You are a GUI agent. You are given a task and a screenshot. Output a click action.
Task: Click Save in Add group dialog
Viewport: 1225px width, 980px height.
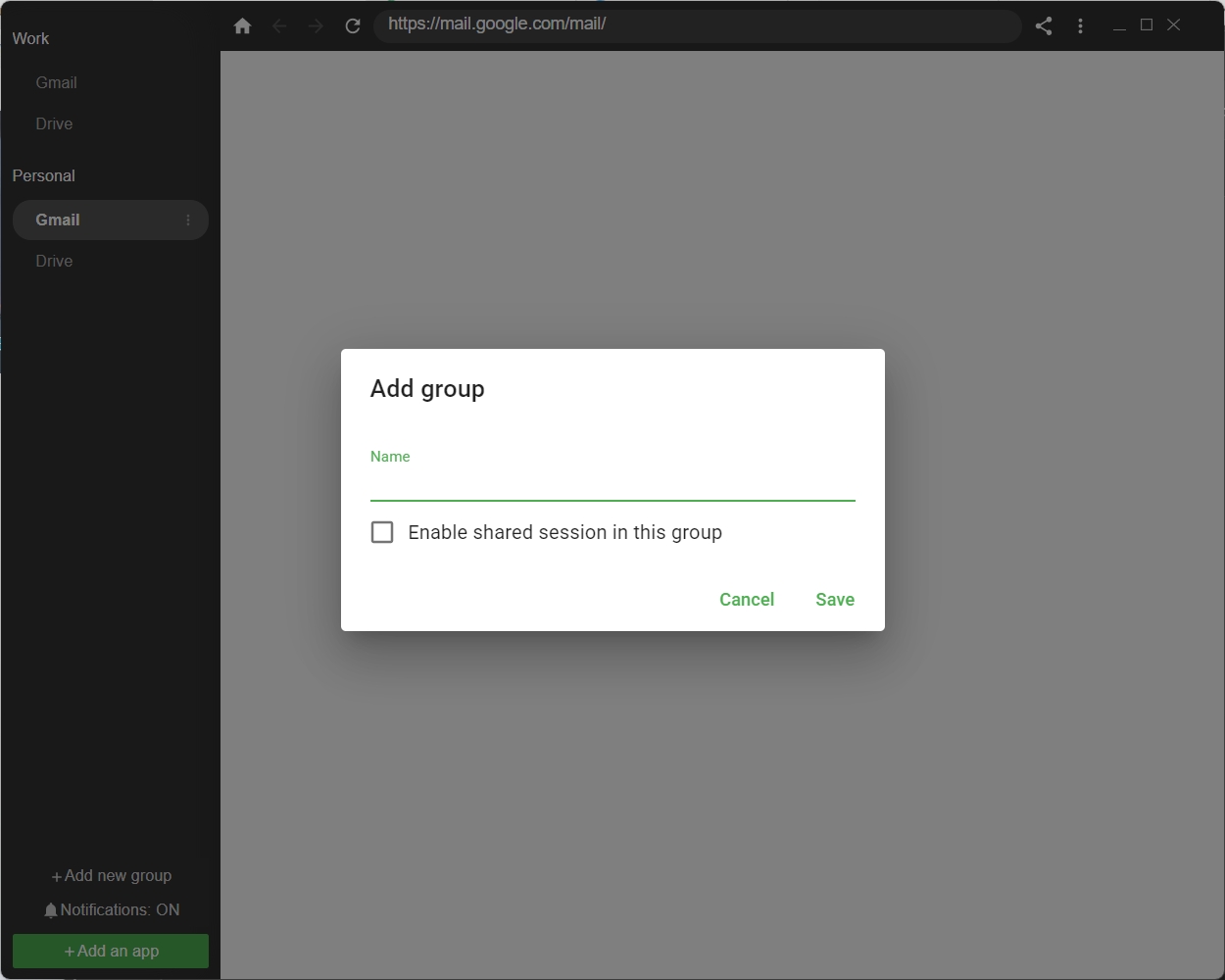tap(835, 600)
